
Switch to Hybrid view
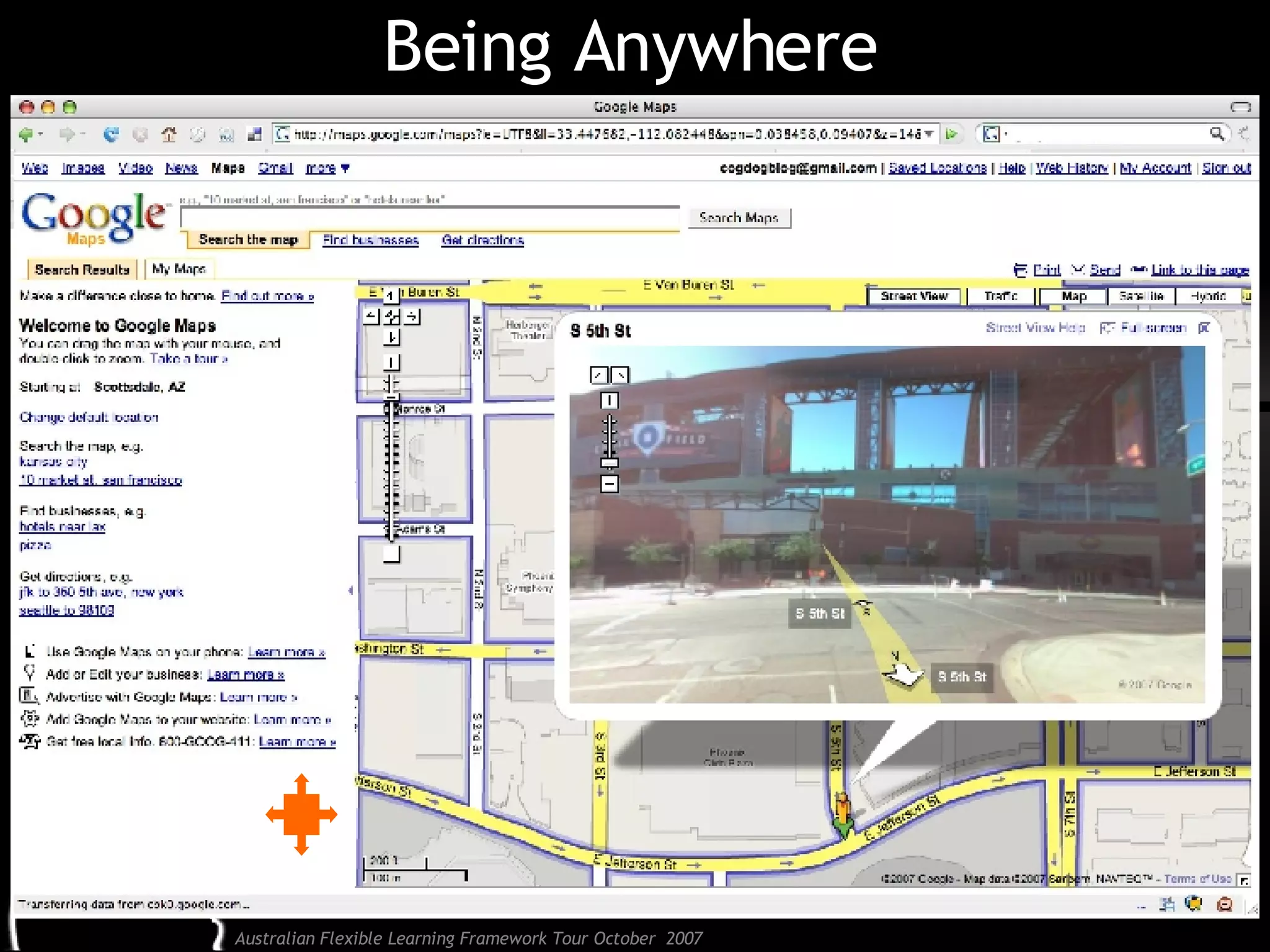pos(1207,296)
